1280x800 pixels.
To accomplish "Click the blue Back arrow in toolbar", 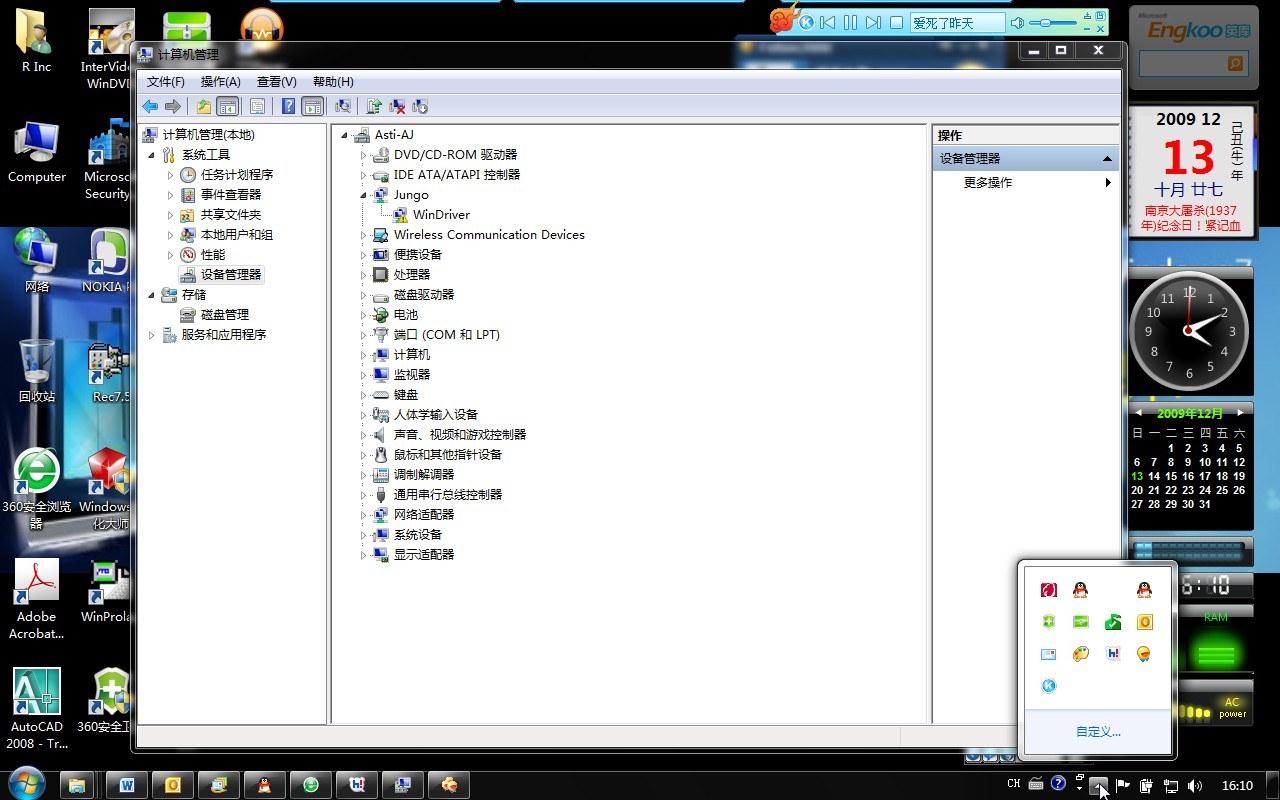I will click(x=150, y=107).
